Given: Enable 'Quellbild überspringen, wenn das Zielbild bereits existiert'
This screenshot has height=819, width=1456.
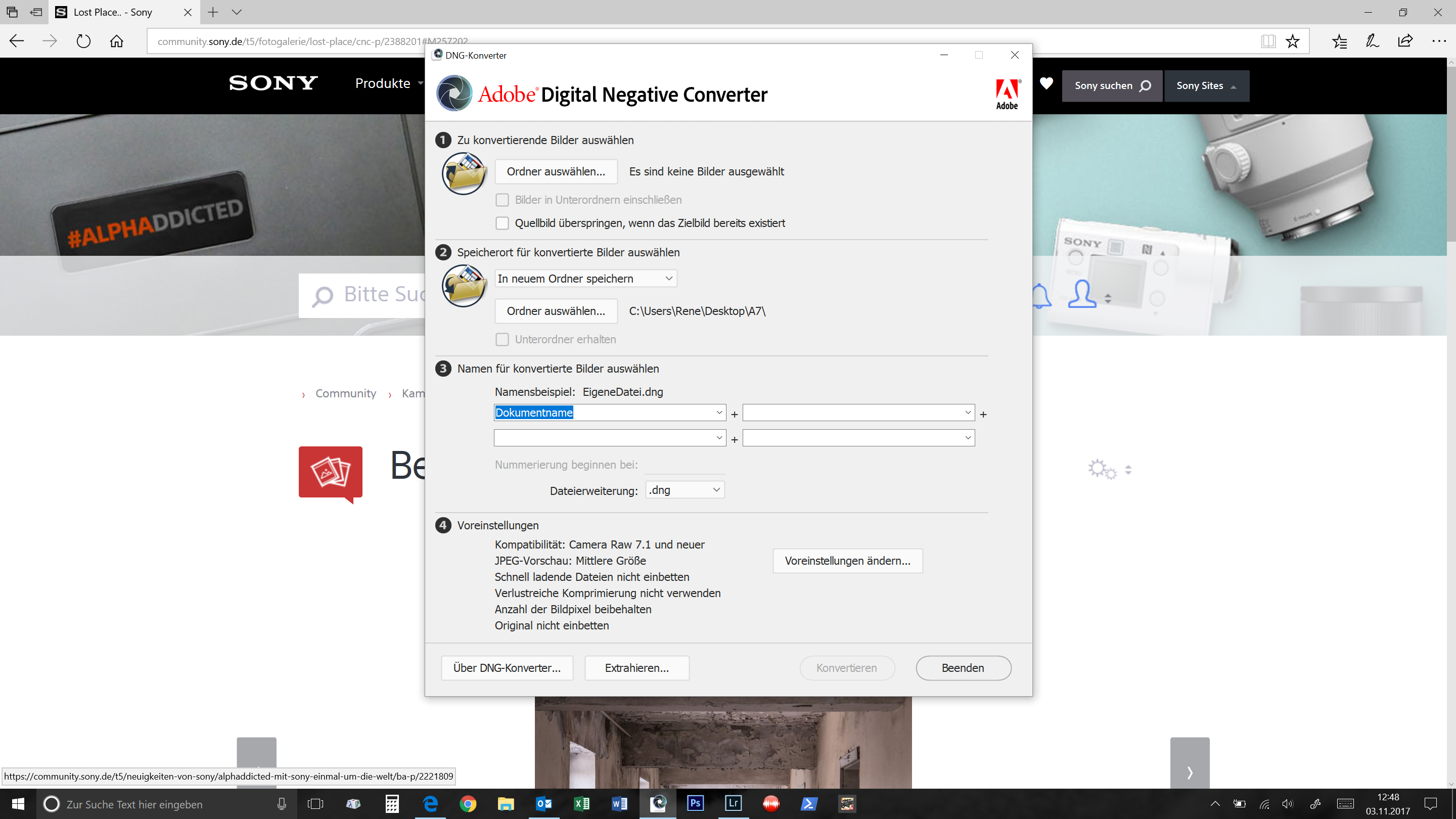Looking at the screenshot, I should click(x=502, y=222).
